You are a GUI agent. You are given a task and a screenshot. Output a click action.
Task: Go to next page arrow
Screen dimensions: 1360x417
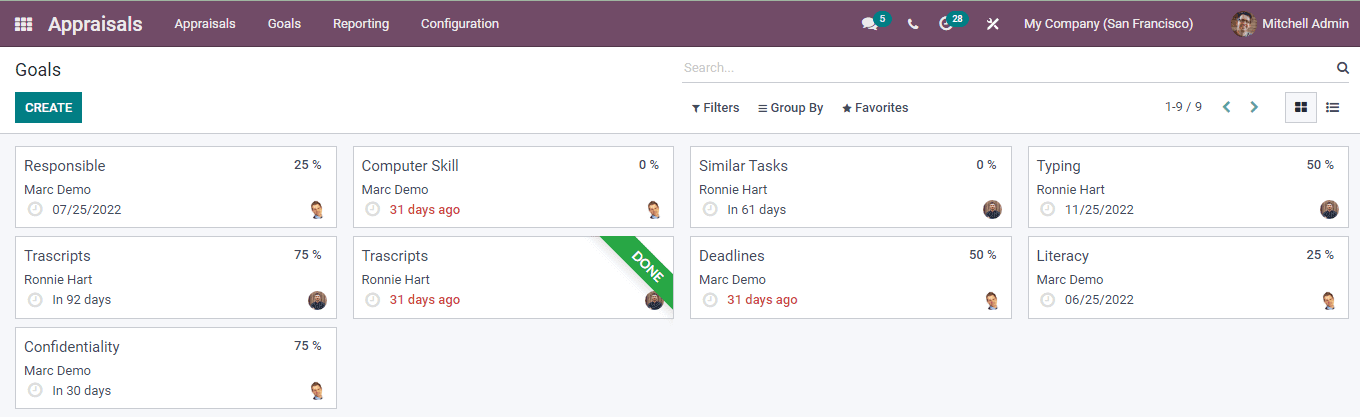[x=1254, y=107]
